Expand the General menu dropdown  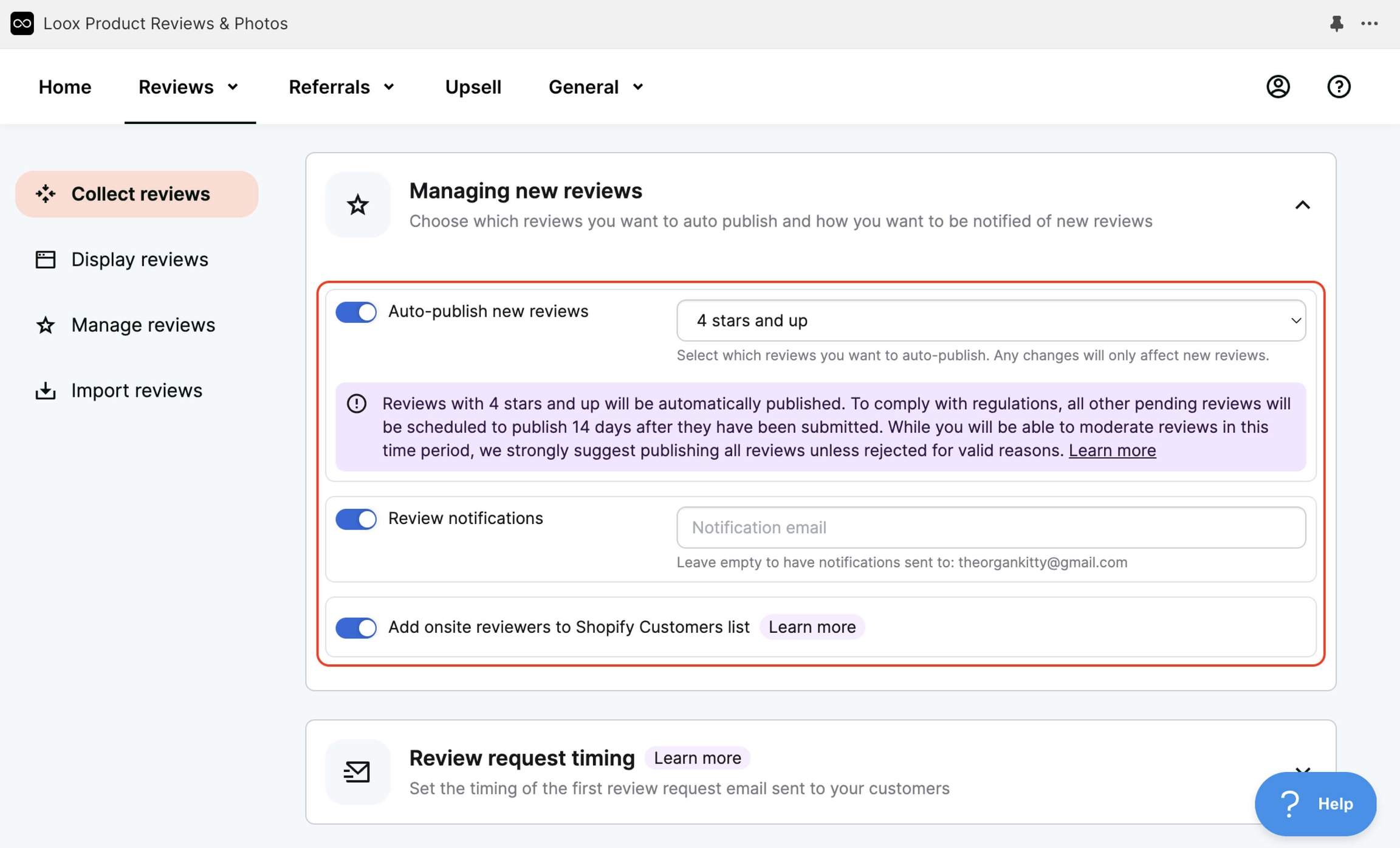[x=595, y=87]
